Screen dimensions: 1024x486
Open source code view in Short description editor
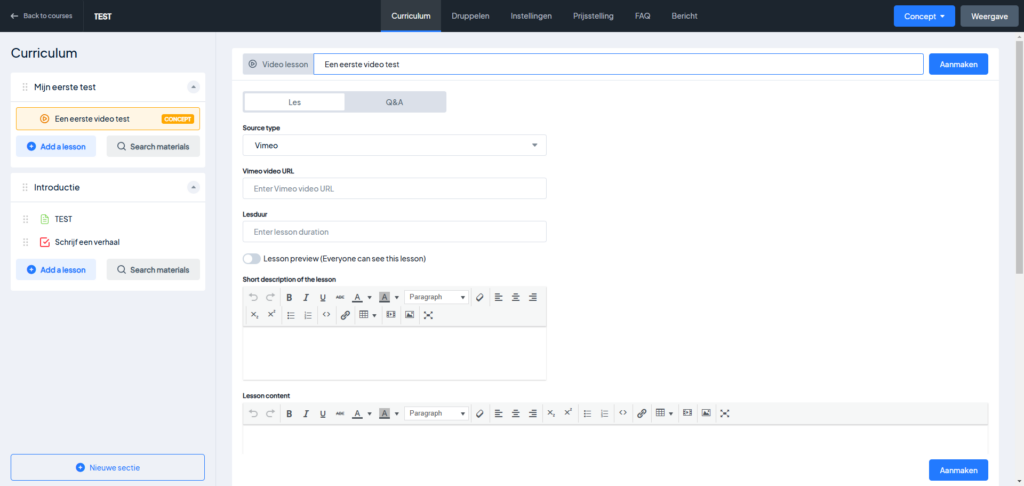pyautogui.click(x=327, y=315)
